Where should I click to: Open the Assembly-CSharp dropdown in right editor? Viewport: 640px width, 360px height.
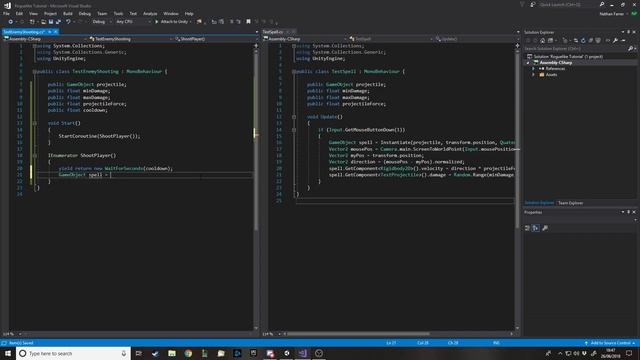click(x=305, y=39)
